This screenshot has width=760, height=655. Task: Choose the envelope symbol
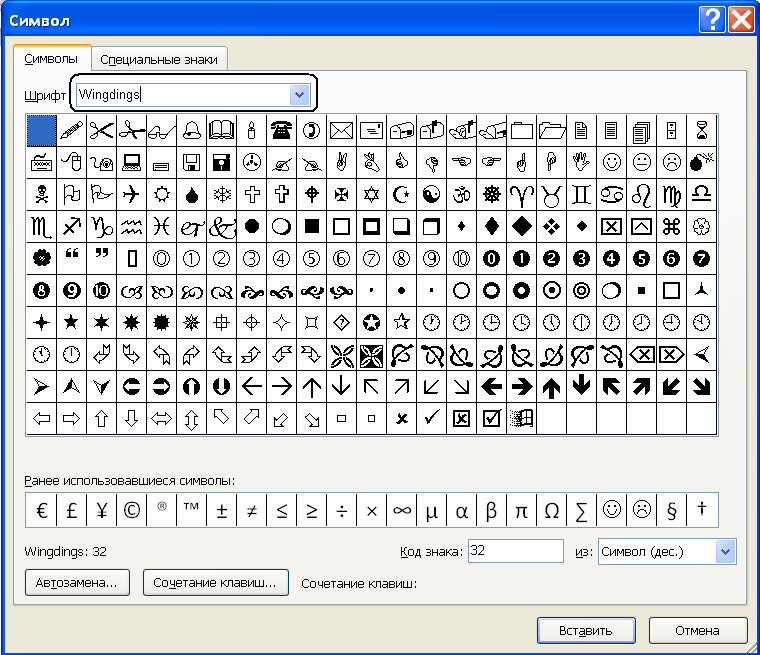coord(341,130)
